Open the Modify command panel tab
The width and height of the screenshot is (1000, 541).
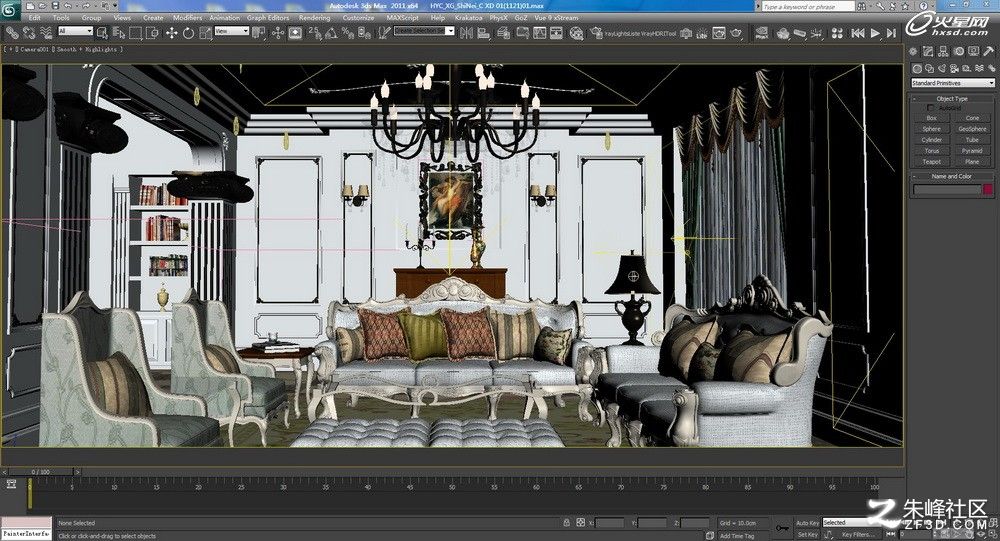[x=929, y=51]
